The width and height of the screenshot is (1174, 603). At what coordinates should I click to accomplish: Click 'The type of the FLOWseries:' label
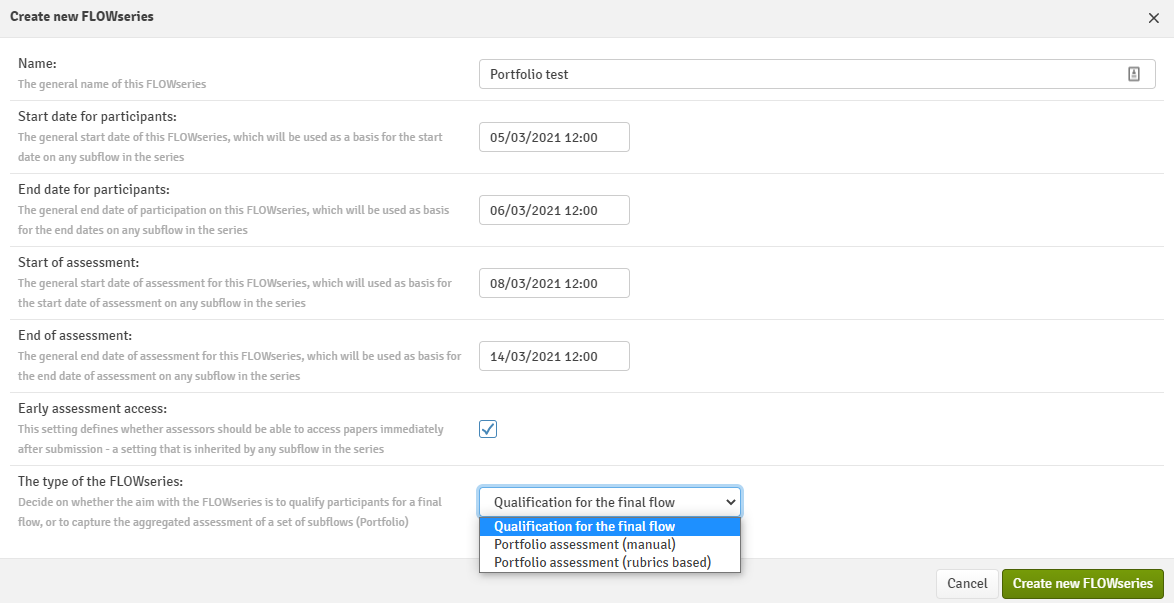100,482
